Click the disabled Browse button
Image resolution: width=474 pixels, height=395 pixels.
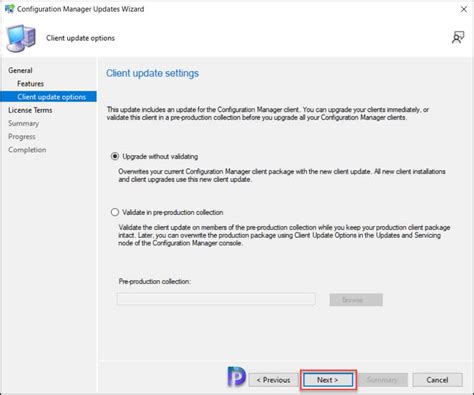pos(356,300)
